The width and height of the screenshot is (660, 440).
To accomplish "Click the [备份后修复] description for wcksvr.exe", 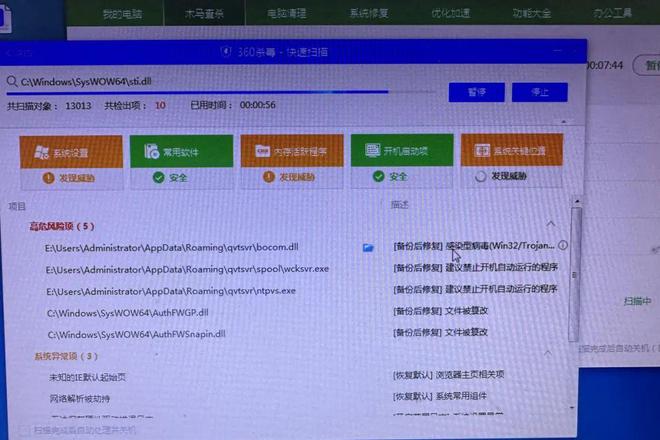I will pos(476,267).
